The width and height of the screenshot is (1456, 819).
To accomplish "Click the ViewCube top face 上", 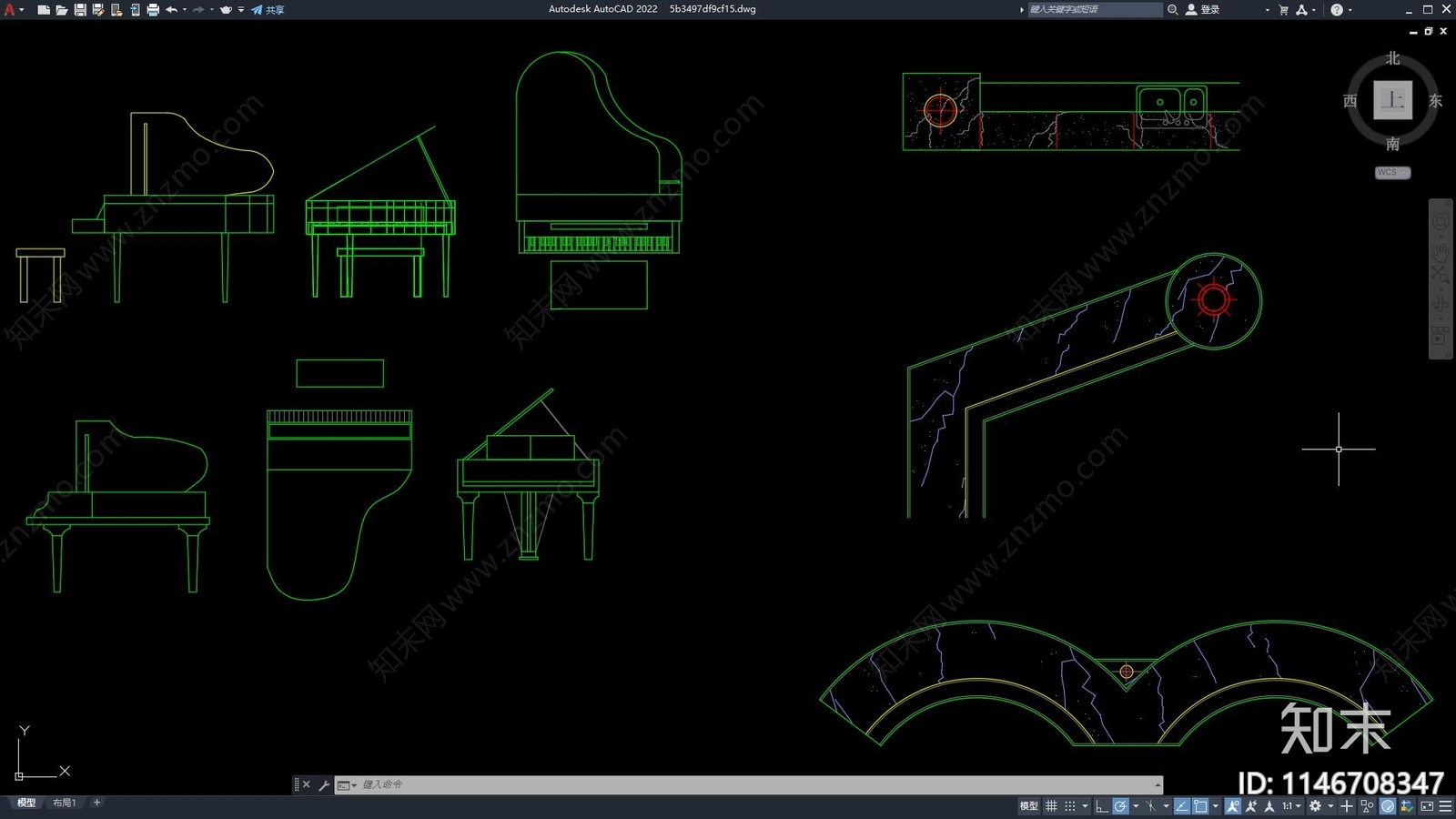I will (1392, 100).
